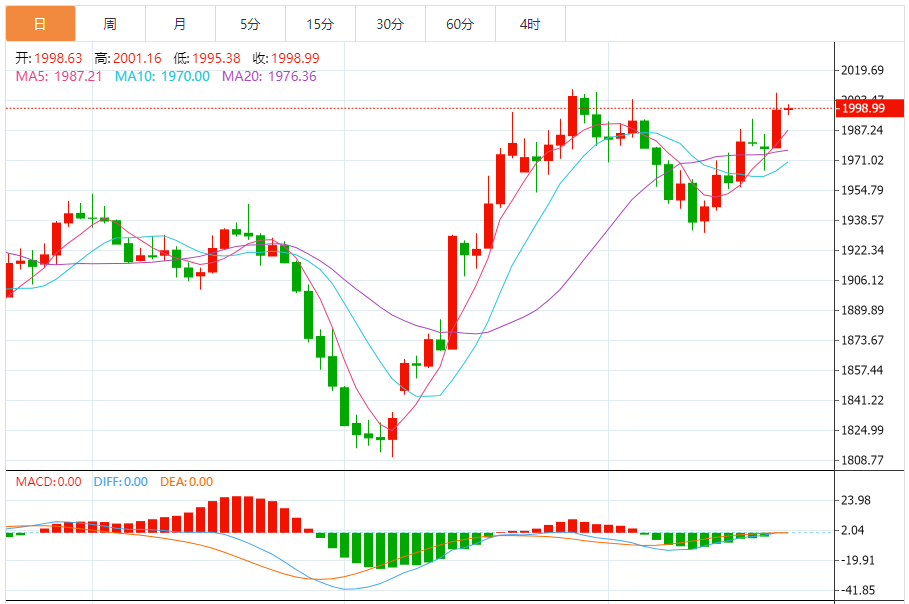Switch to the 月 monthly tab

coord(180,24)
